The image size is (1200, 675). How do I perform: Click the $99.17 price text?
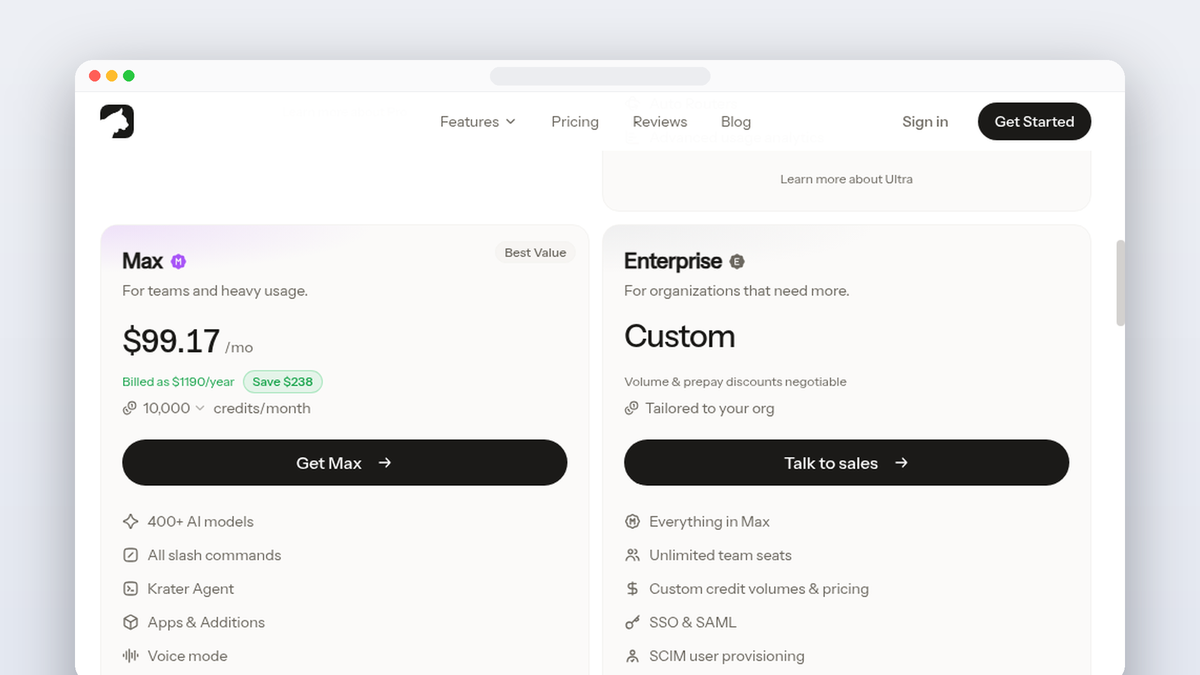coord(171,341)
